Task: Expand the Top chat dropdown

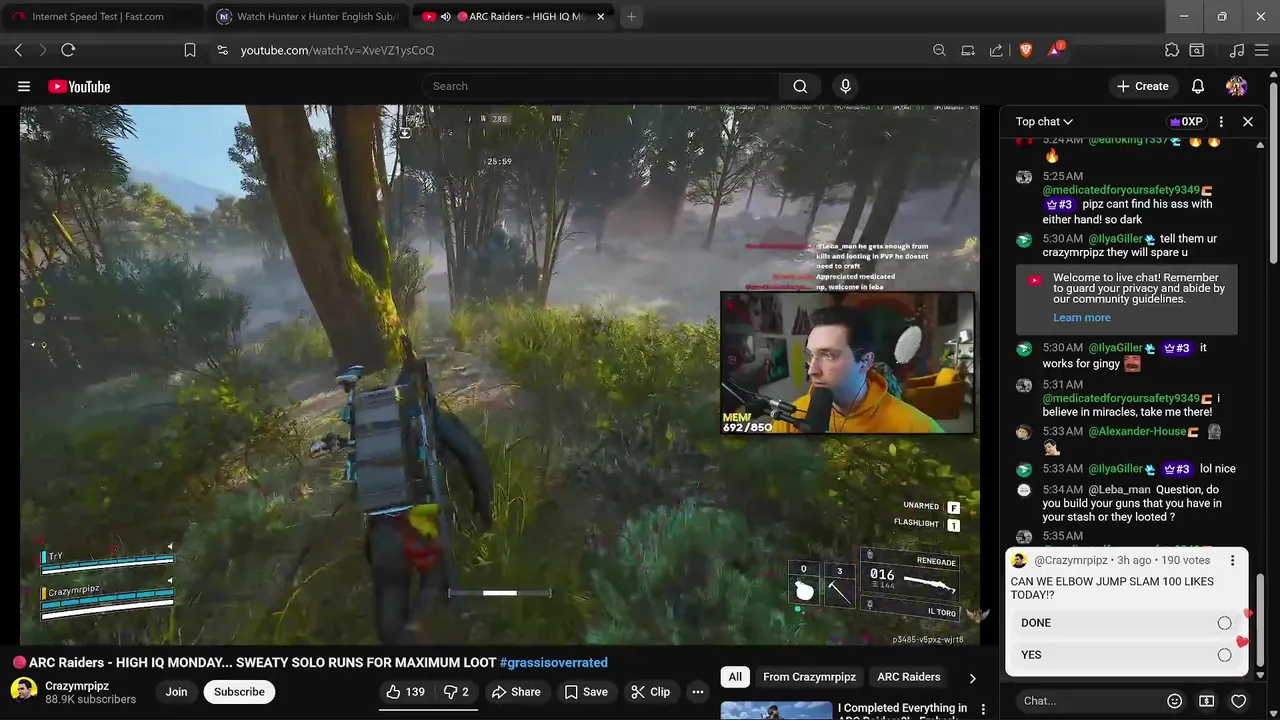Action: pos(1044,122)
